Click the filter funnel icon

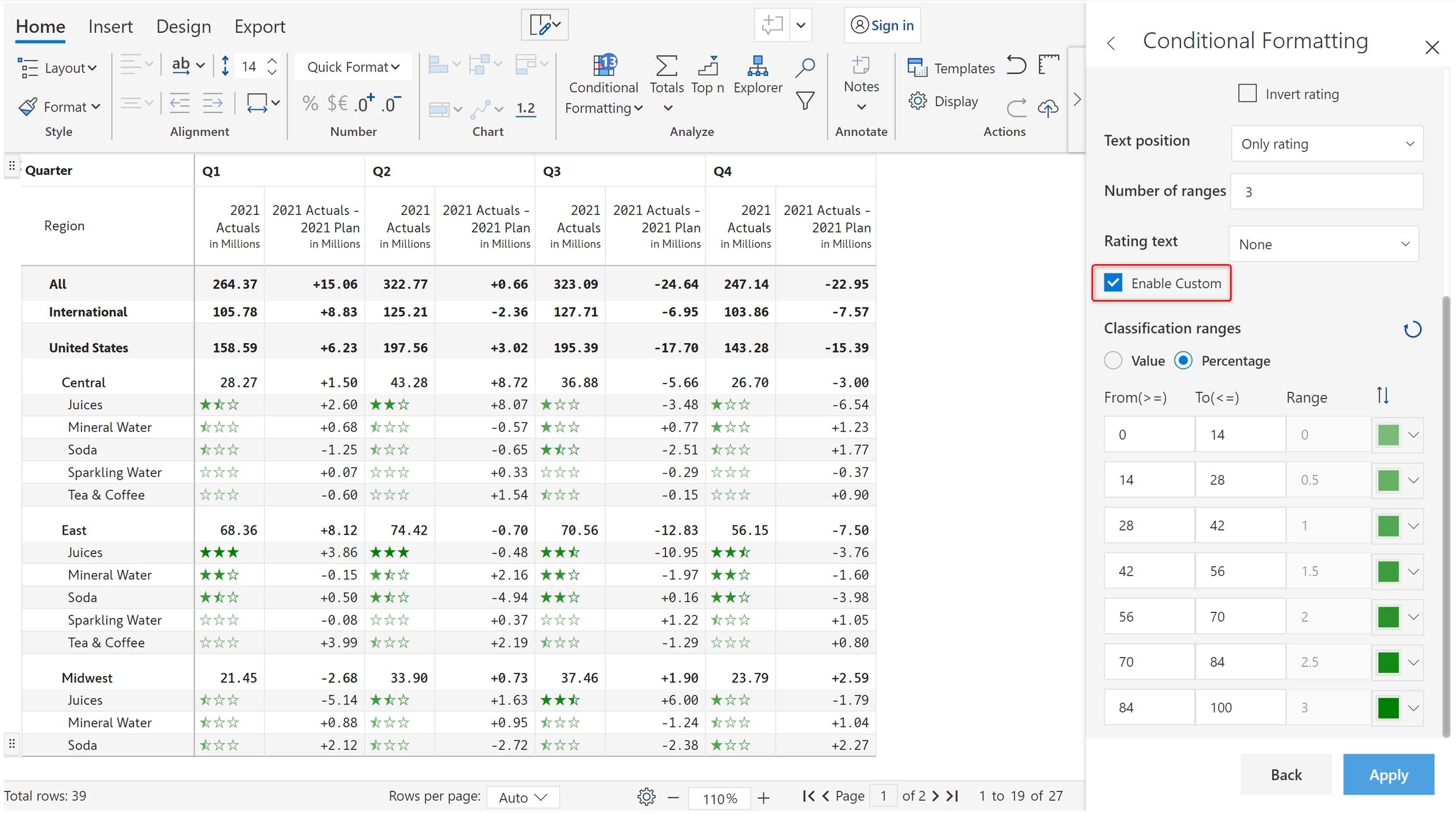[804, 101]
